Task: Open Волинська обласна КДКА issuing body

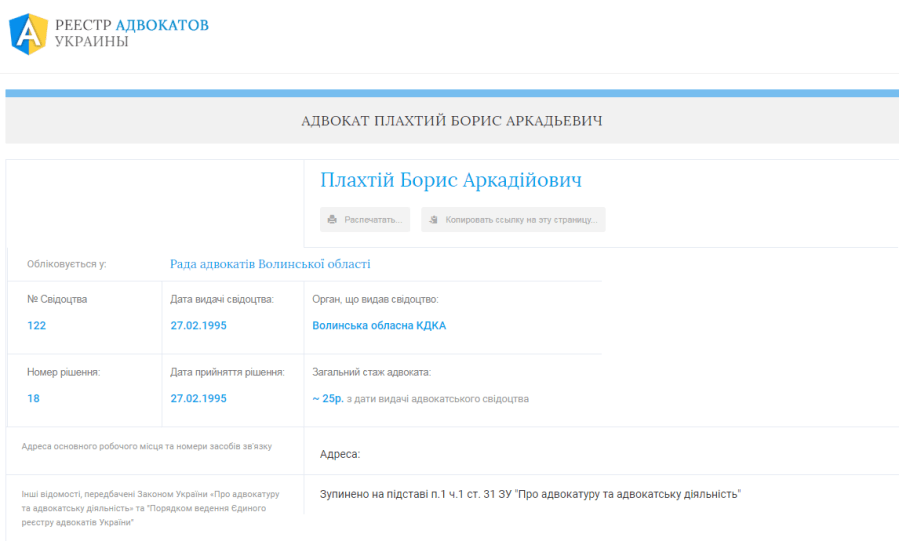Action: tap(379, 325)
